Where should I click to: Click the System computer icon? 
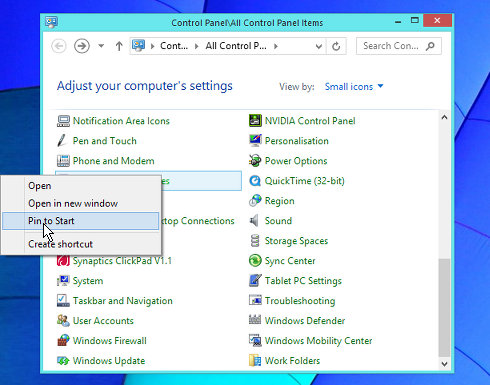[x=63, y=281]
